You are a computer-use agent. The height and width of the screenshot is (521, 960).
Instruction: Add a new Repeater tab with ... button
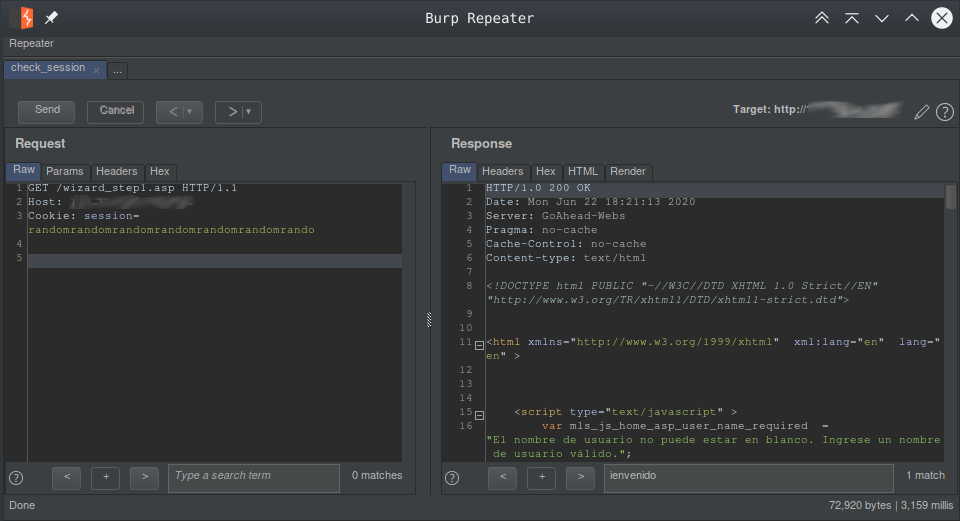(x=118, y=71)
